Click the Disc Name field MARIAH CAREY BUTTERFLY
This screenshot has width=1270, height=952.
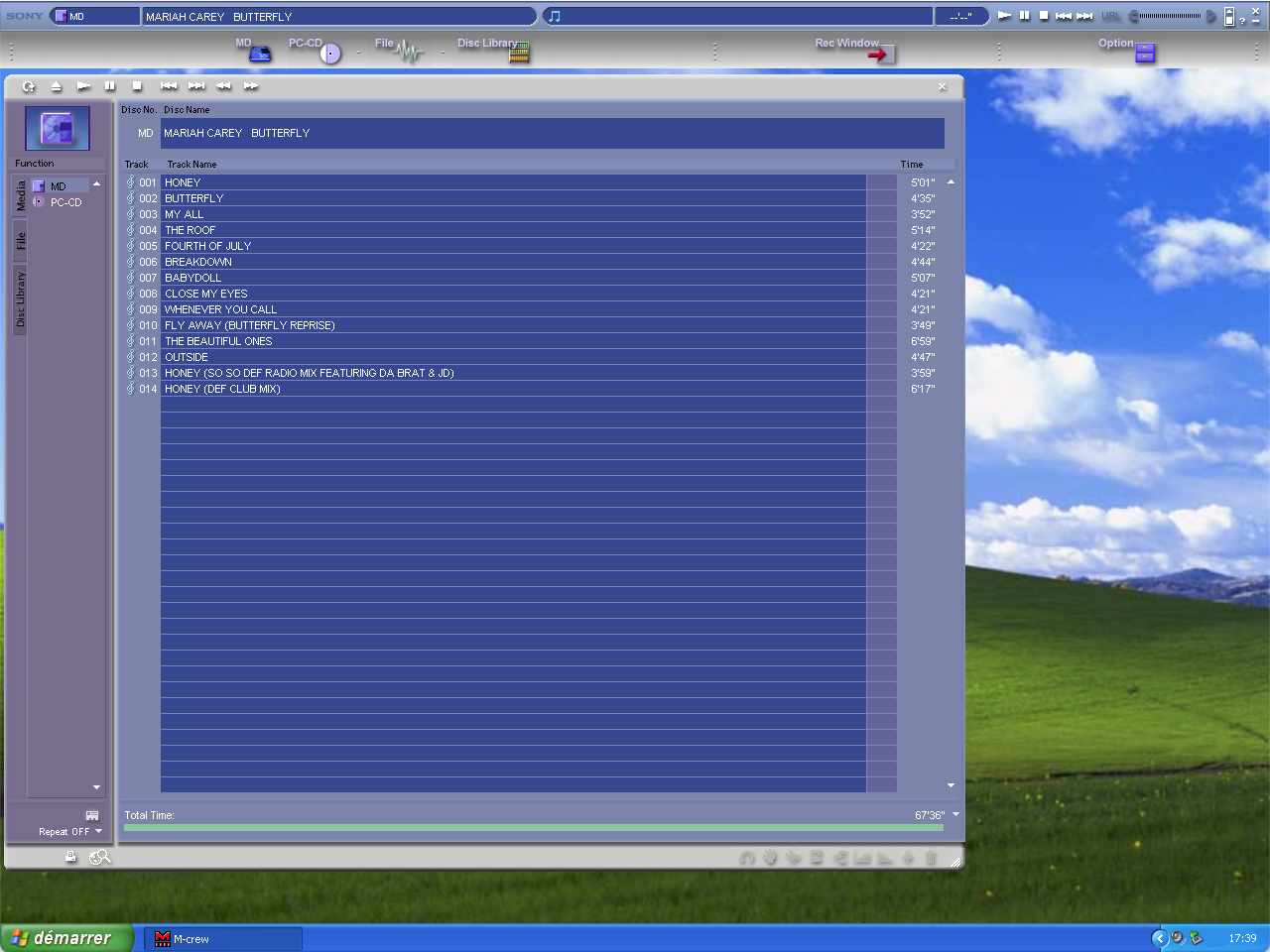(x=553, y=133)
